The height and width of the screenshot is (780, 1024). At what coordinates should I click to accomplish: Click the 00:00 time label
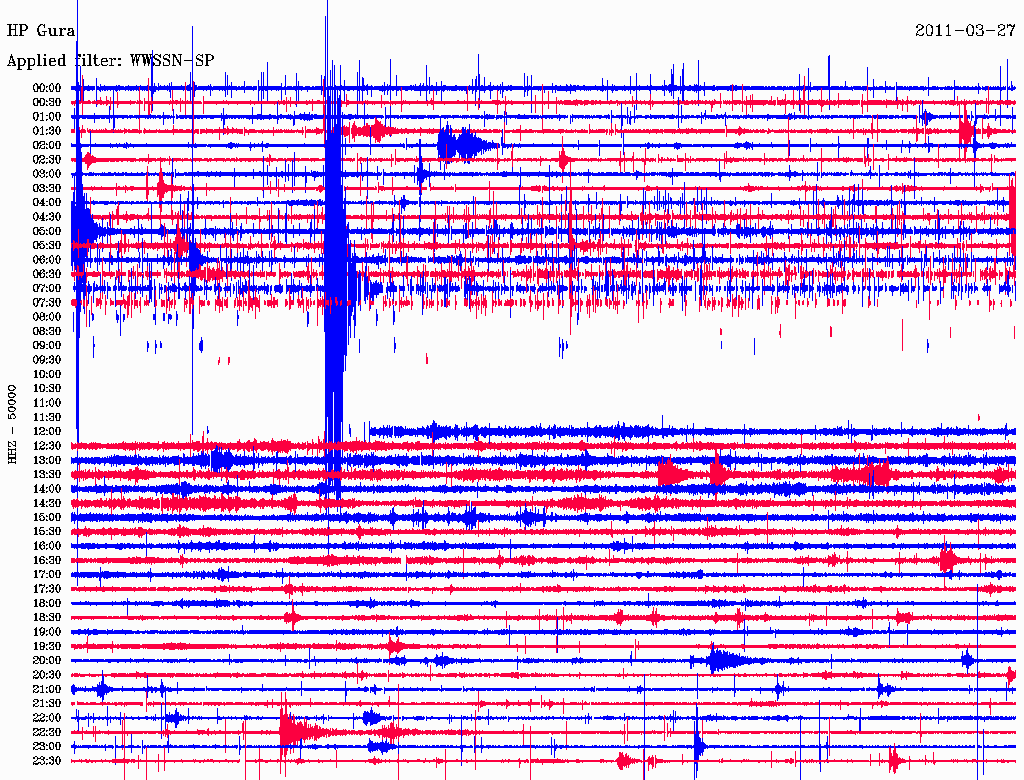click(47, 88)
